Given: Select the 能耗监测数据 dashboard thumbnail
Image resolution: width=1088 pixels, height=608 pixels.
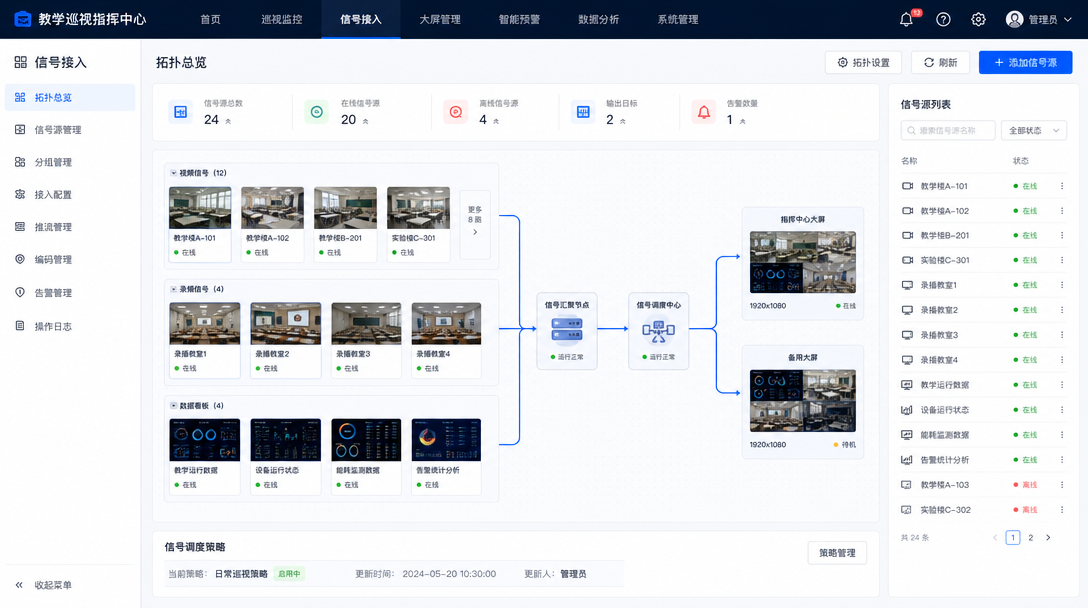Looking at the screenshot, I should (366, 440).
